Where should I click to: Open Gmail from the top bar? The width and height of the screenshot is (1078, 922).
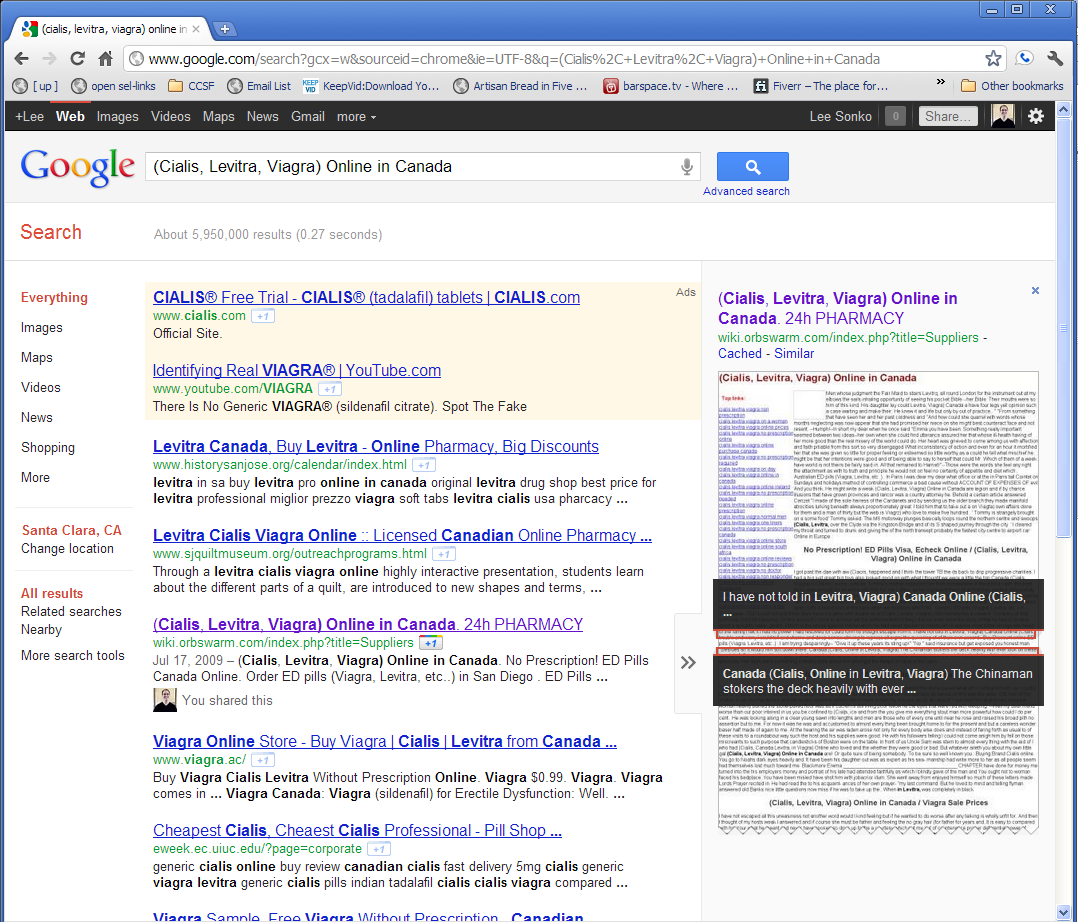pyautogui.click(x=307, y=117)
